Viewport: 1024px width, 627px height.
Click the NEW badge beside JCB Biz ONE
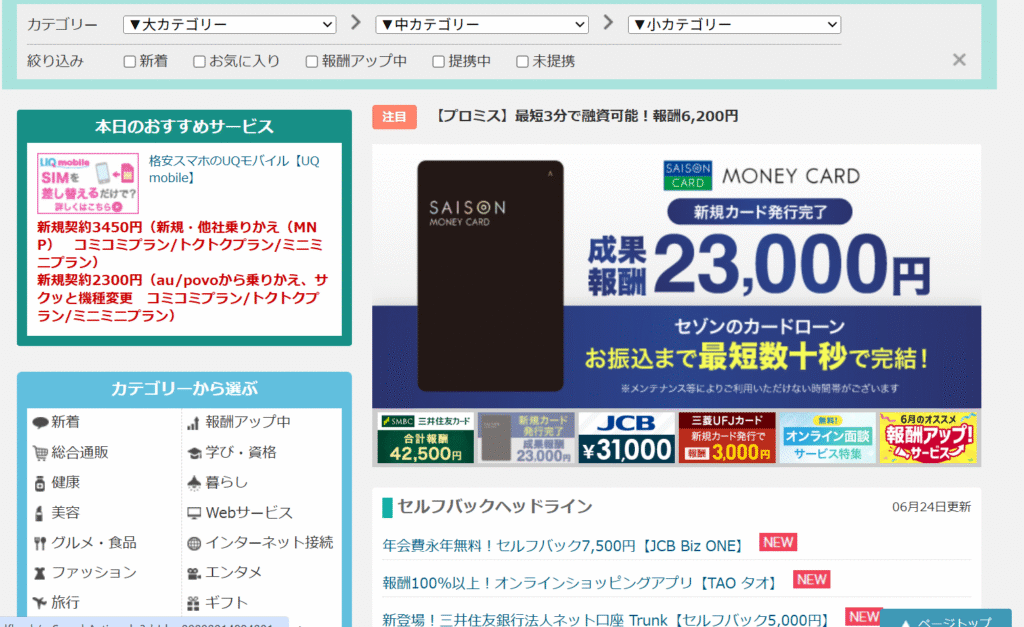pos(778,543)
